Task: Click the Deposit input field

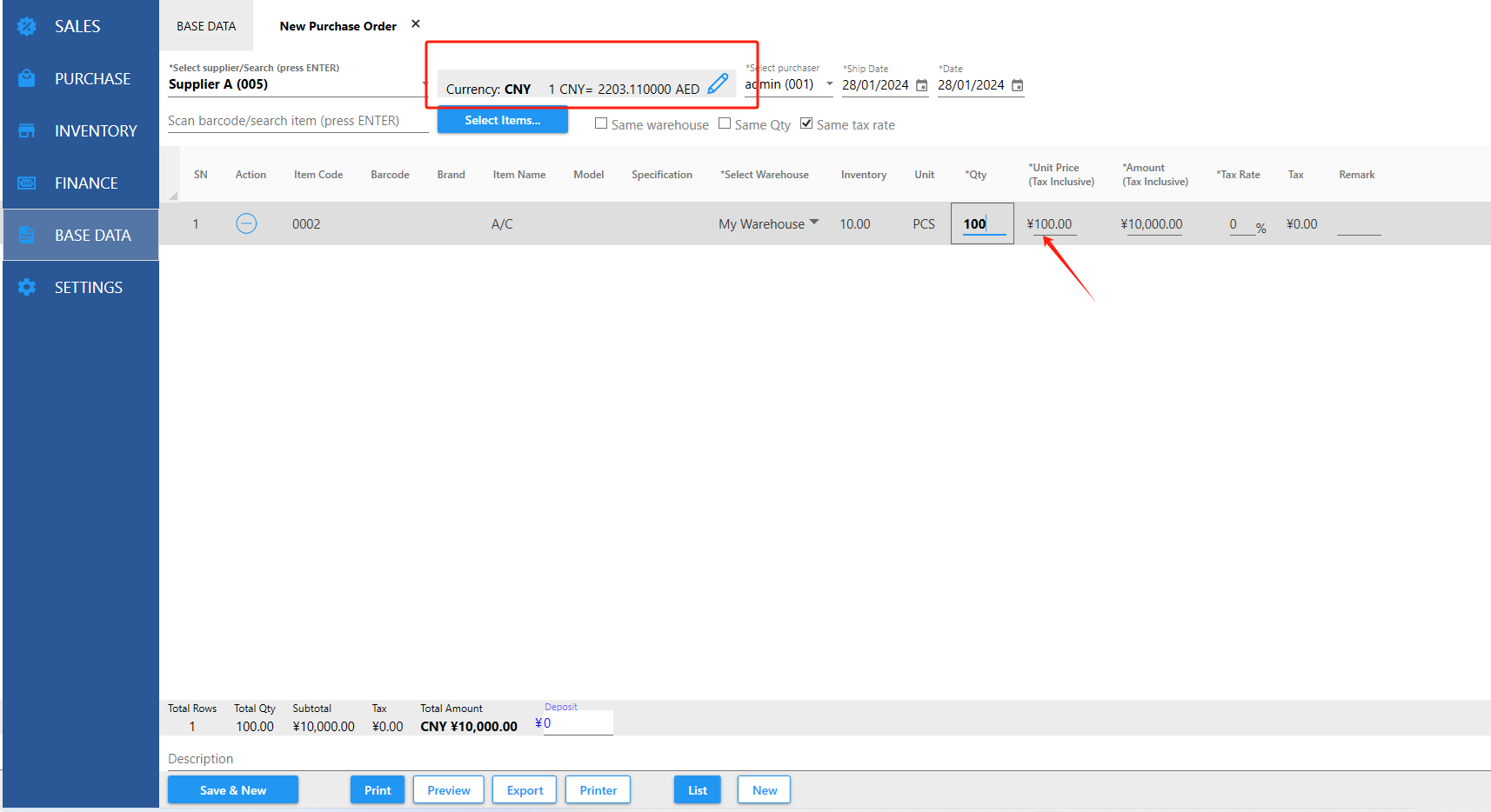Action: [x=578, y=723]
